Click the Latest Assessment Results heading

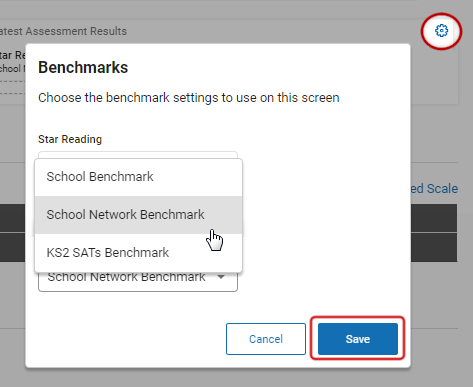pyautogui.click(x=63, y=31)
